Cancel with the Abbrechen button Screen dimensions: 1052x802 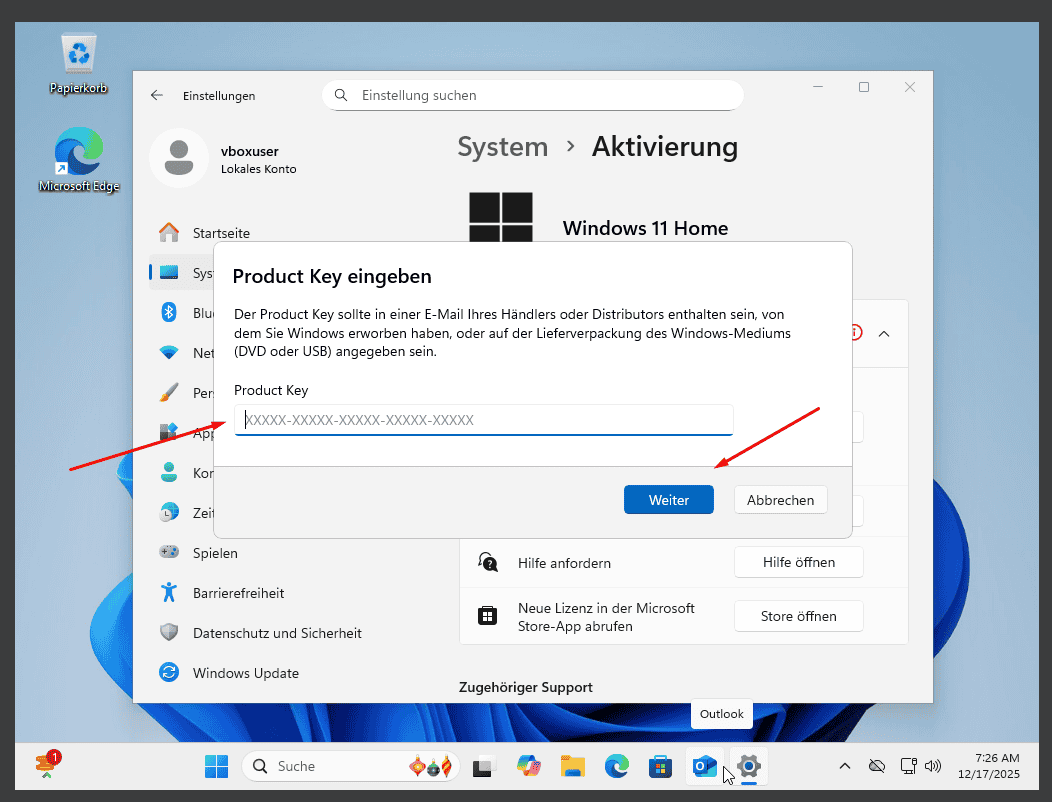pyautogui.click(x=780, y=499)
